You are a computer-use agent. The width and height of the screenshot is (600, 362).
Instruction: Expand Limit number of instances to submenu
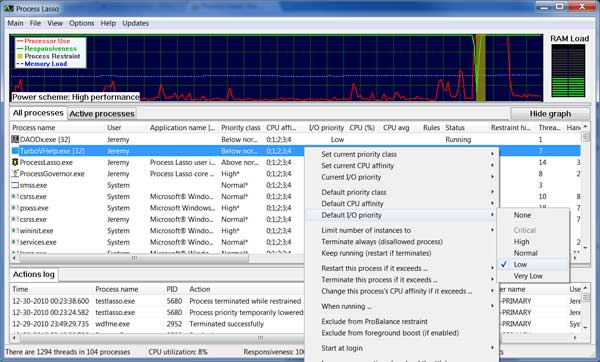pos(402,230)
